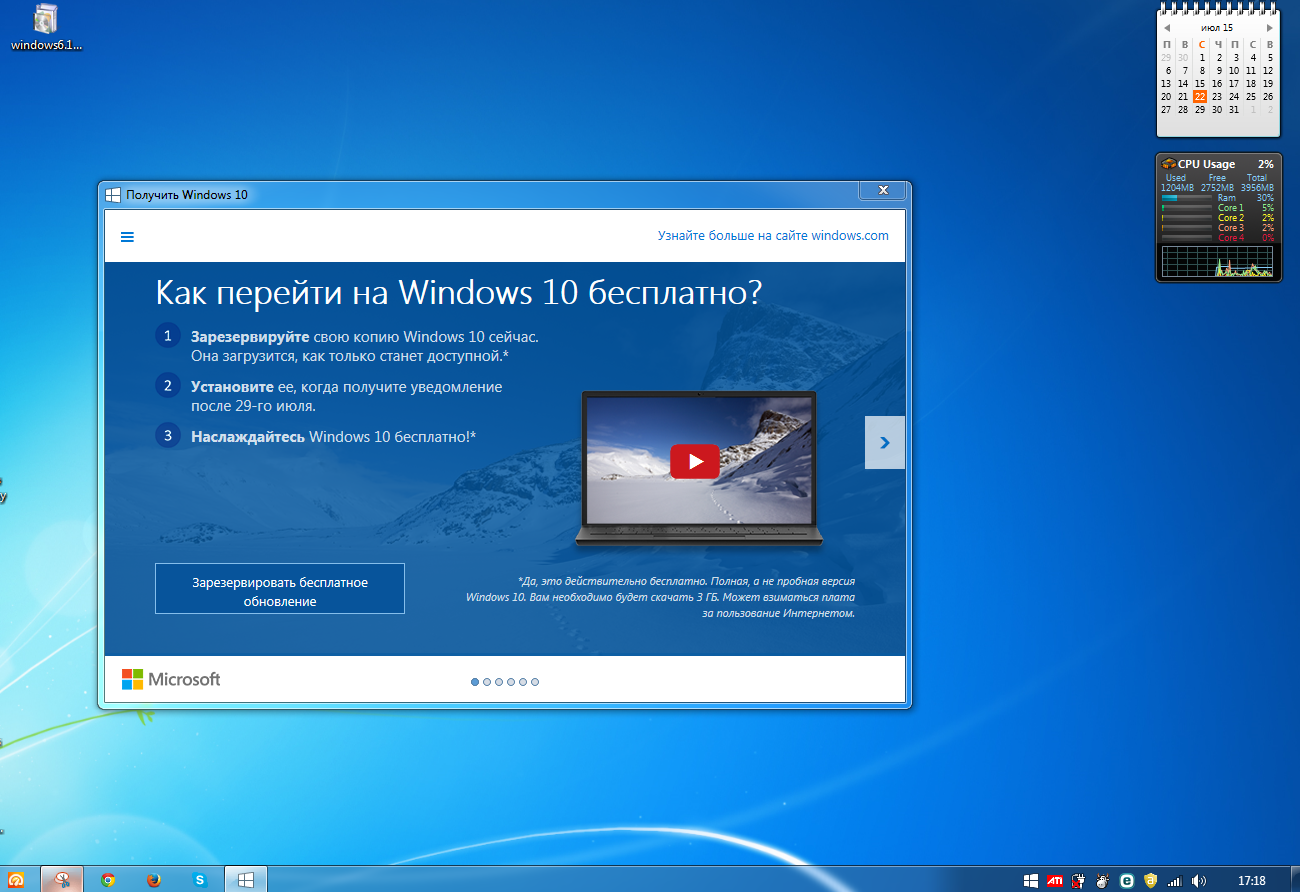Open the link Узнайте больше на сайте windows.com
The width and height of the screenshot is (1300, 892).
(x=773, y=236)
